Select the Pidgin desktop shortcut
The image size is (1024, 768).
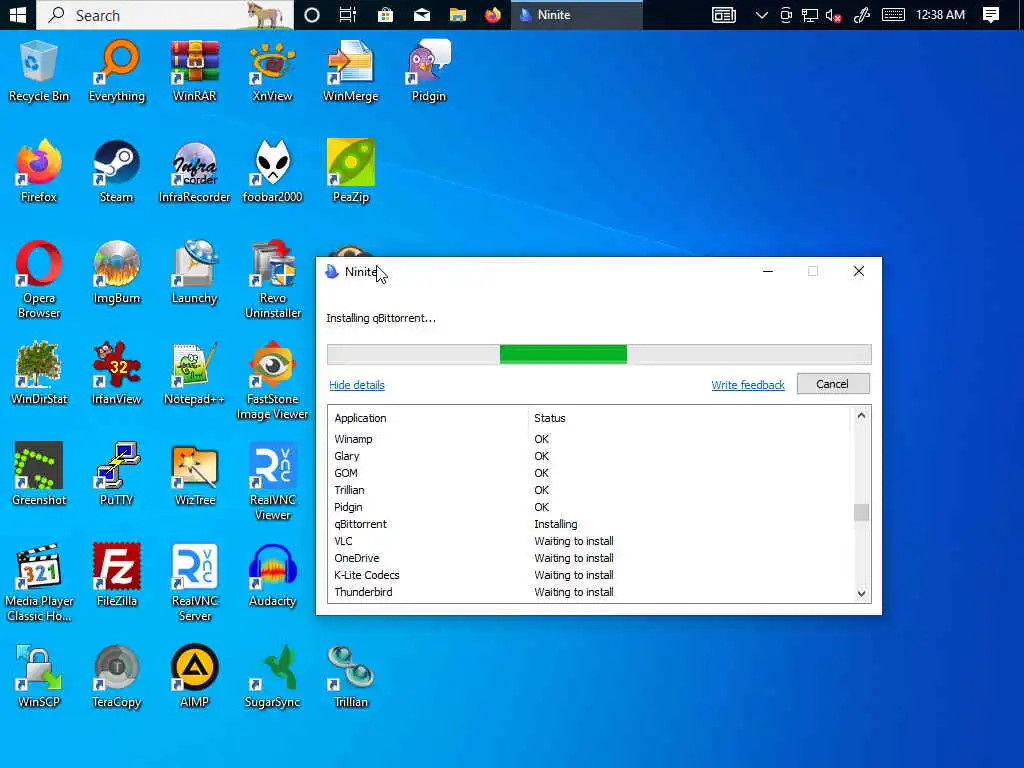pos(429,72)
